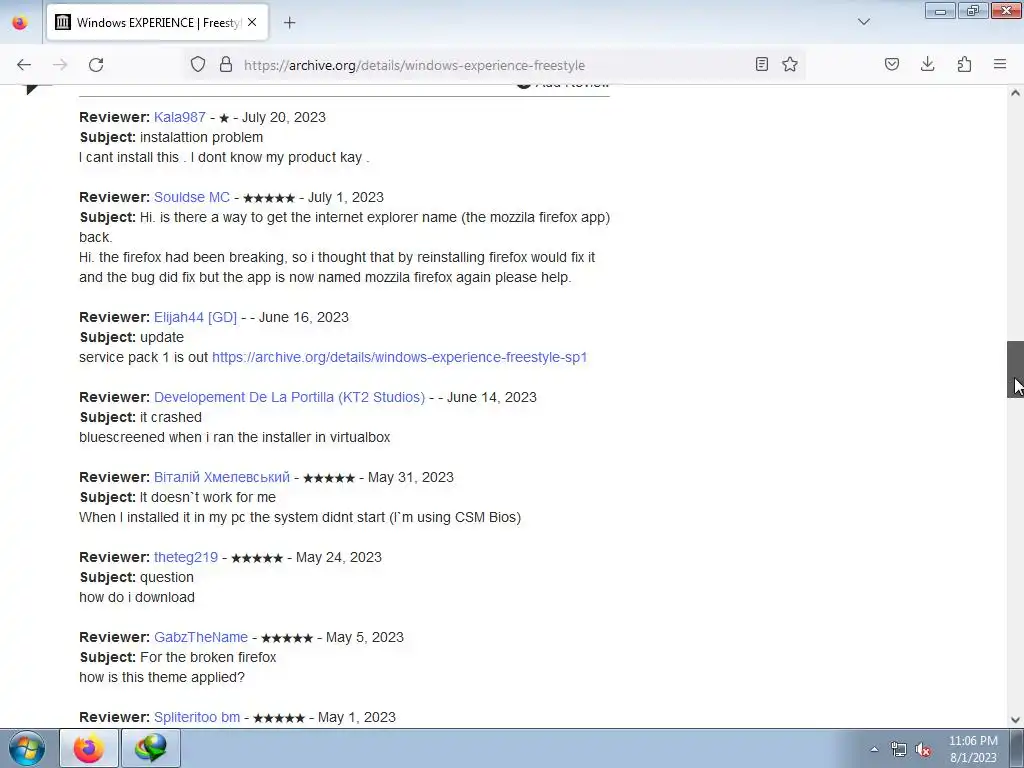Open reviewer Віталій Хмелевський profile
Screen dimensions: 1024x768
click(x=222, y=477)
